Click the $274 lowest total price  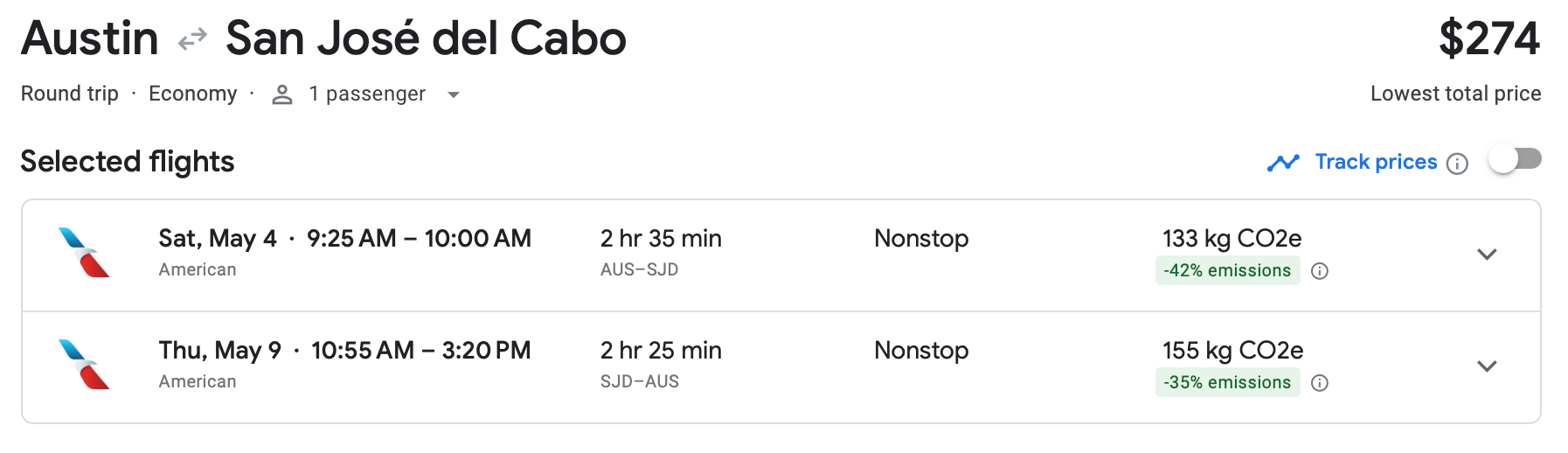(1488, 39)
